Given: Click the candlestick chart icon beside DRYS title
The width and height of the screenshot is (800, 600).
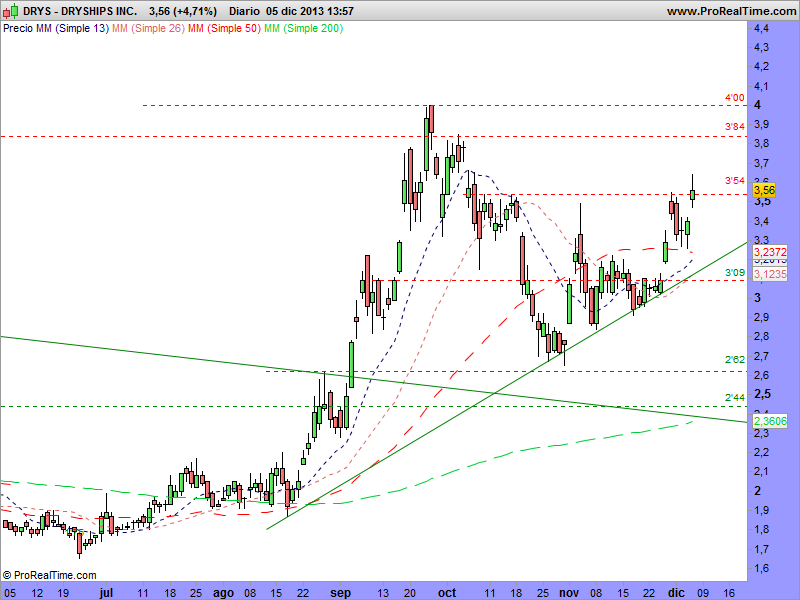Looking at the screenshot, I should [x=11, y=11].
